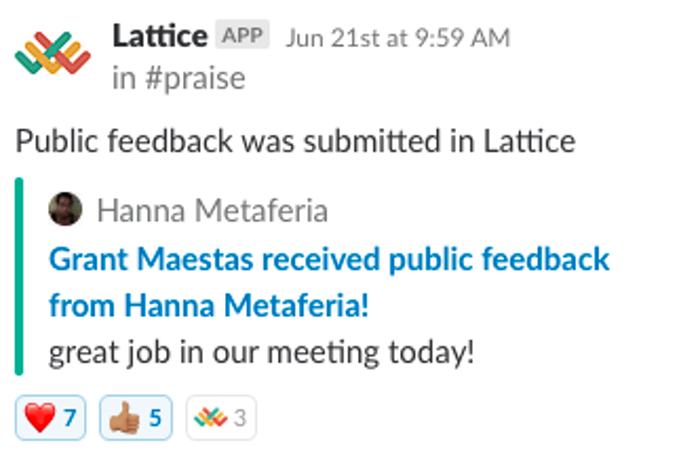Click the heart emoji icon
The width and height of the screenshot is (700, 462).
tap(40, 417)
